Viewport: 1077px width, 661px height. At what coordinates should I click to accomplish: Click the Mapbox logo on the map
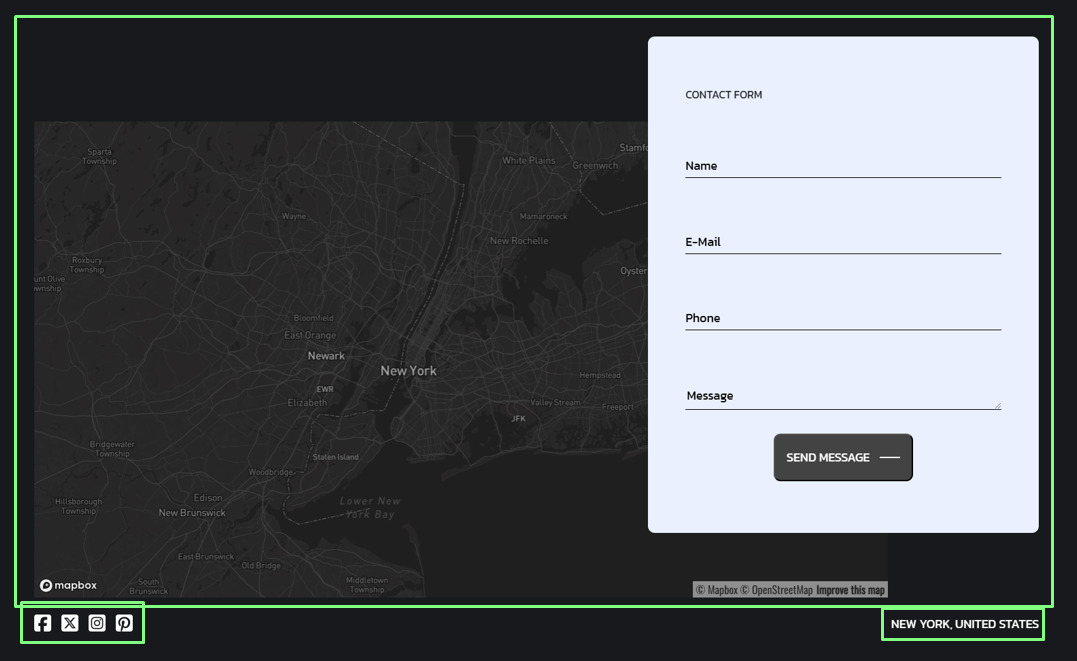[69, 586]
